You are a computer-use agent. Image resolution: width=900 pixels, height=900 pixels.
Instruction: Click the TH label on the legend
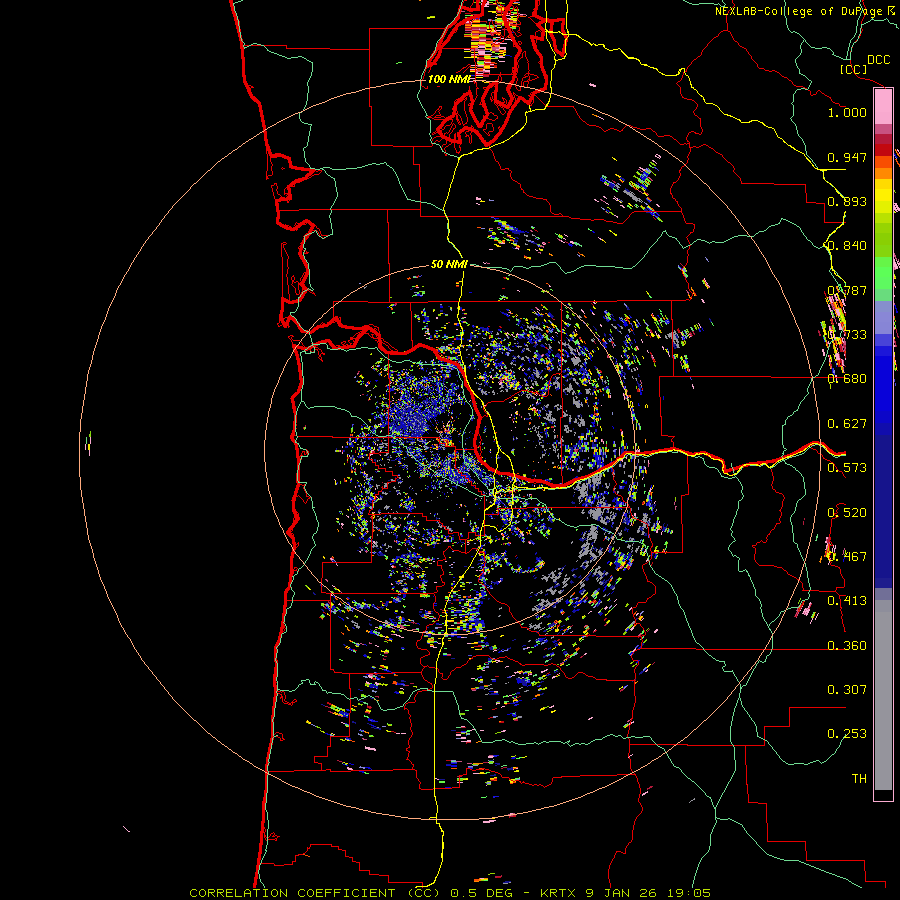pos(859,779)
